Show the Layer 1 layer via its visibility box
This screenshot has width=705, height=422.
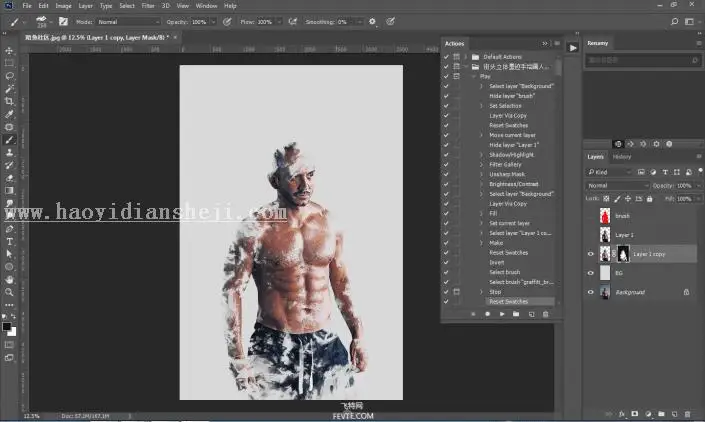pos(591,235)
